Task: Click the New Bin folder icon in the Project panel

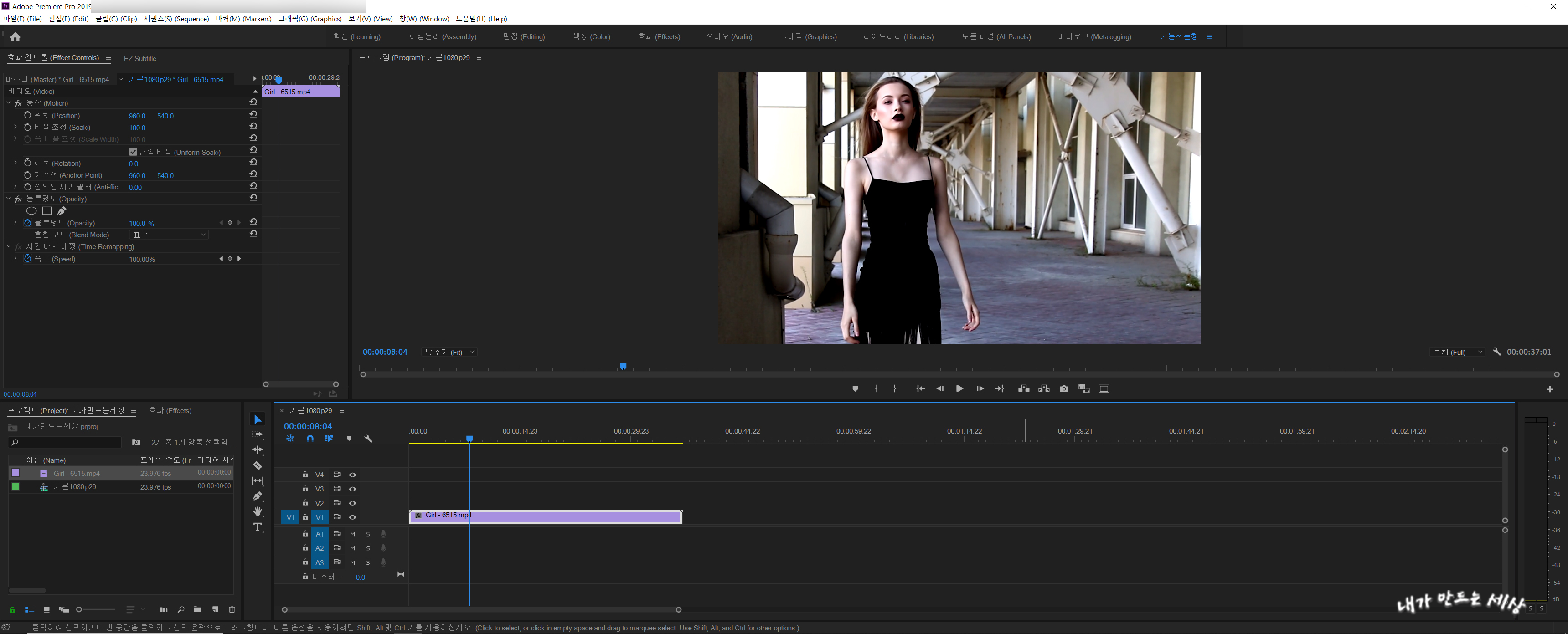Action: pyautogui.click(x=198, y=609)
